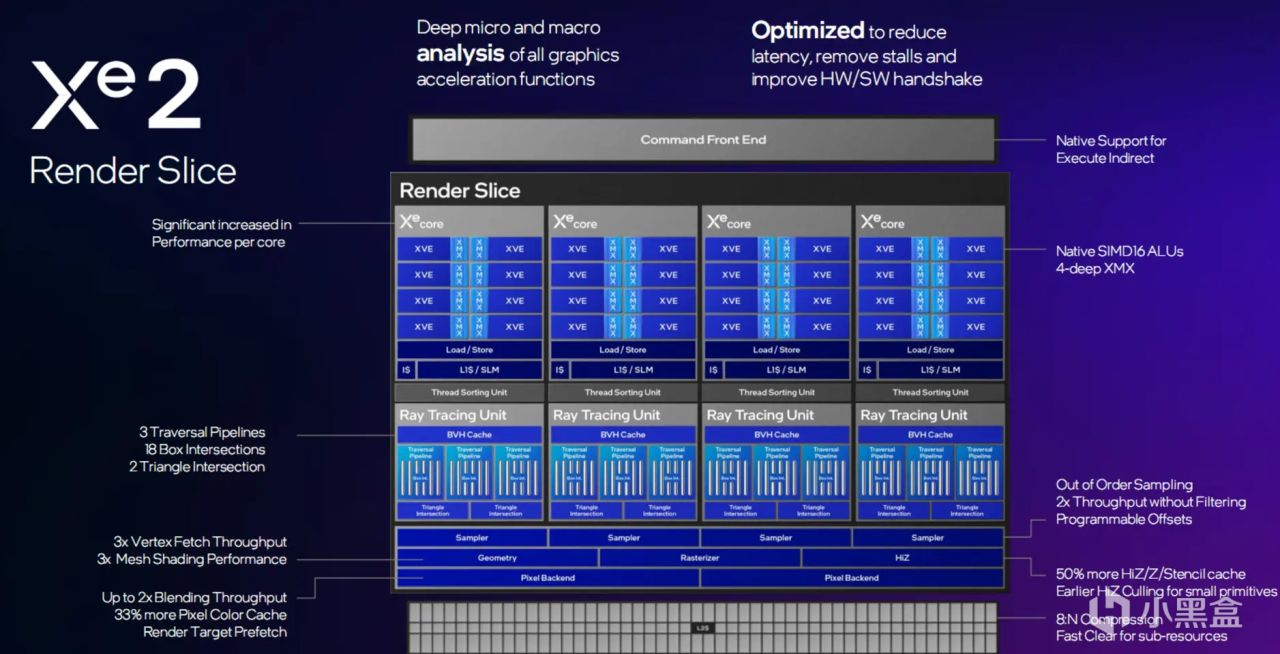
Task: Select the Geometry block
Action: pyautogui.click(x=497, y=558)
